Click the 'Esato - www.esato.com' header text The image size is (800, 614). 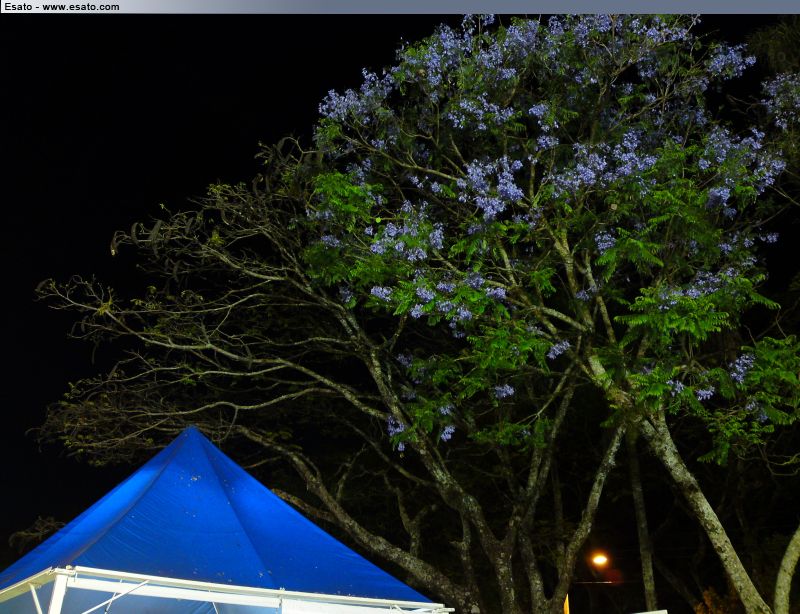tap(62, 7)
